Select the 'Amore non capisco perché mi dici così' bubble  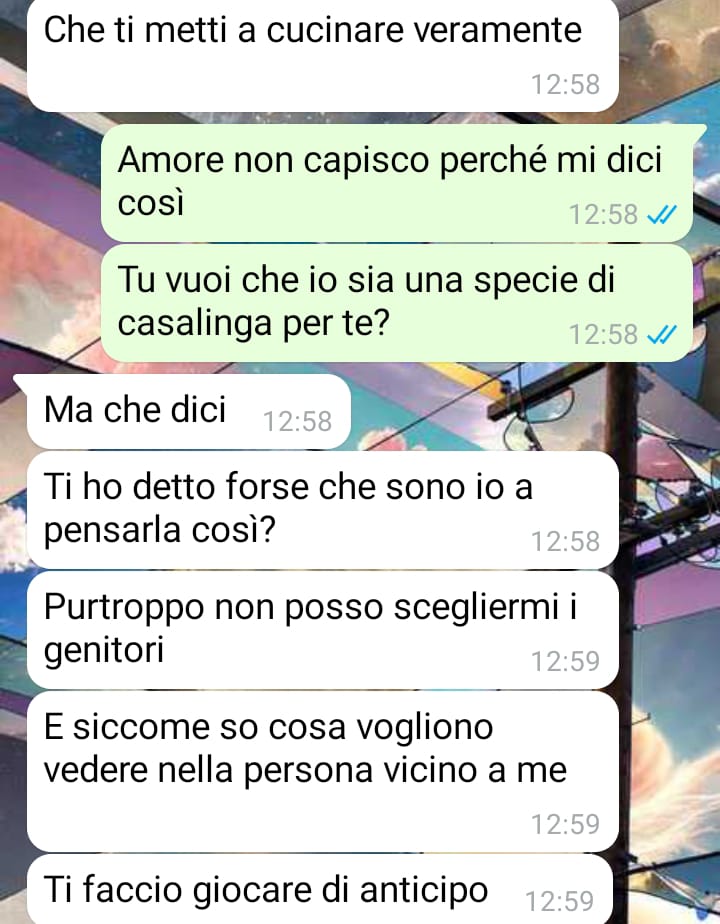point(397,182)
